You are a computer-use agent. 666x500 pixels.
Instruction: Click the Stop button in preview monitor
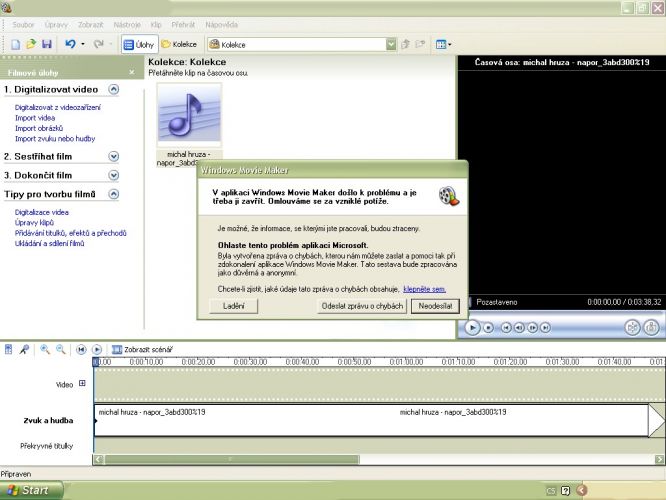(488, 328)
